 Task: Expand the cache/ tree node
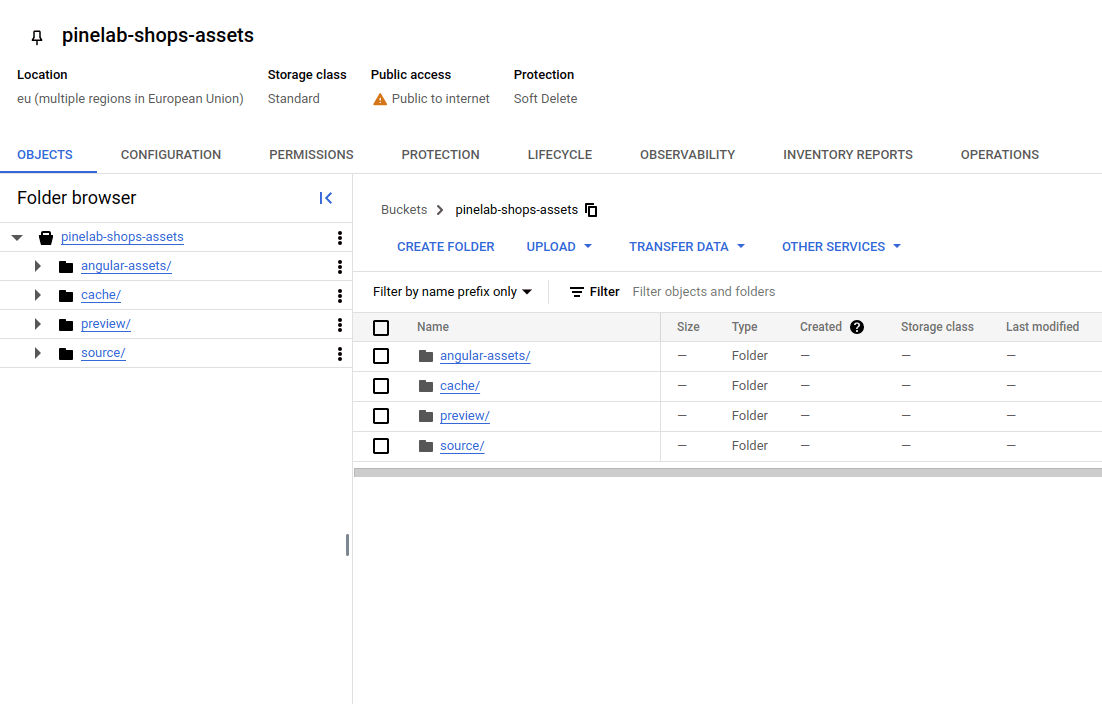(37, 295)
